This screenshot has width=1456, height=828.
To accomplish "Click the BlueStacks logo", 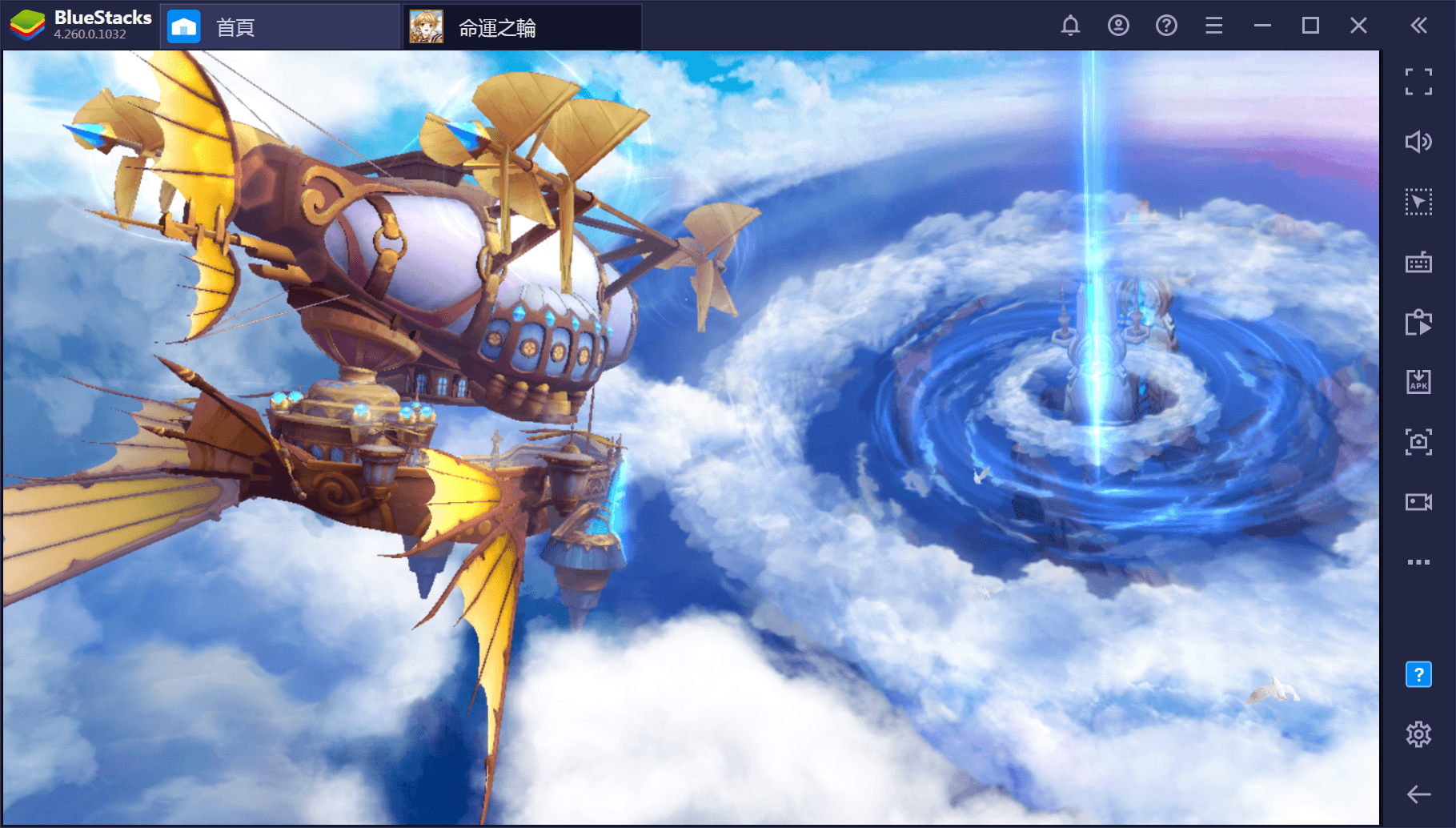I will pyautogui.click(x=28, y=26).
